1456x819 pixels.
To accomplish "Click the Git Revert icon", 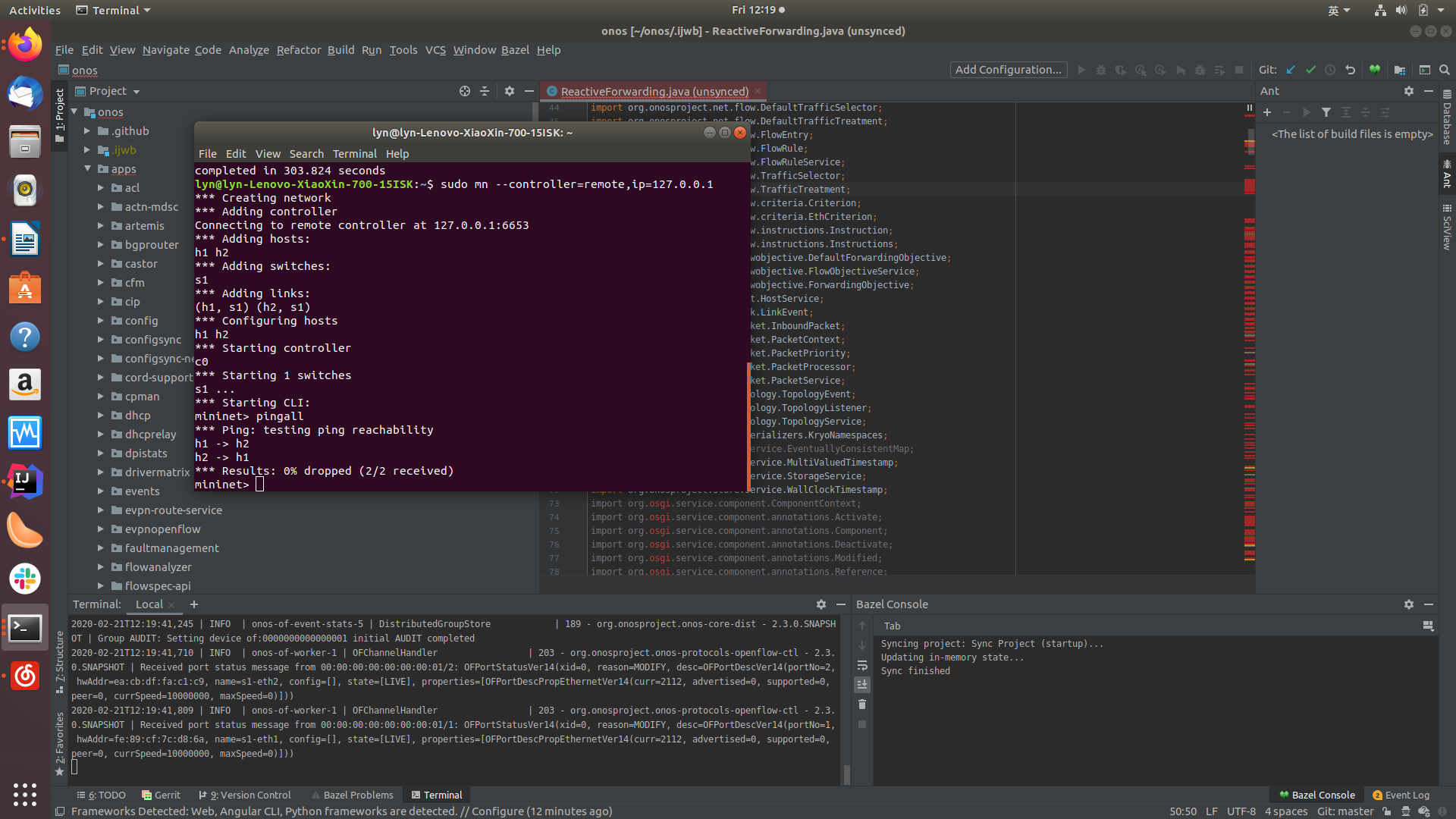I will coord(1351,70).
